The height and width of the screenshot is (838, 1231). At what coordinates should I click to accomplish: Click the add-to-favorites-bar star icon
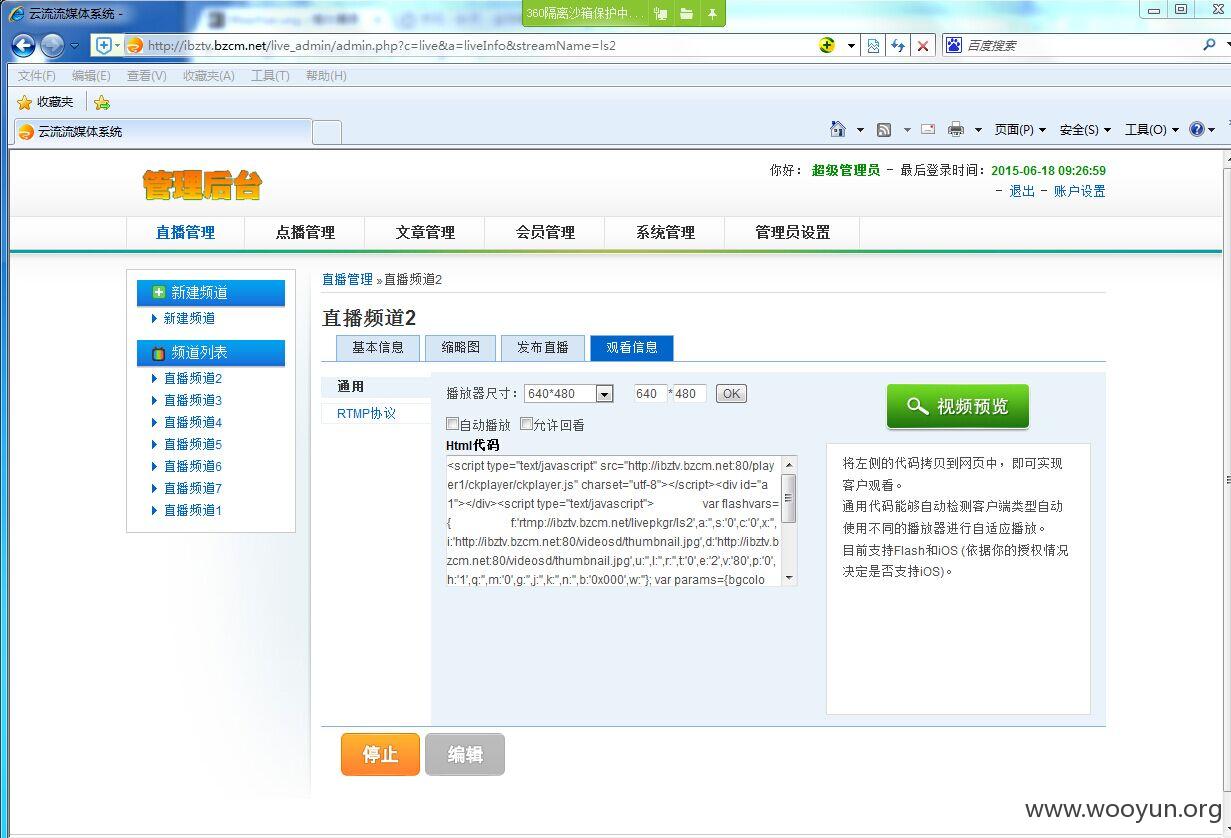coord(102,102)
